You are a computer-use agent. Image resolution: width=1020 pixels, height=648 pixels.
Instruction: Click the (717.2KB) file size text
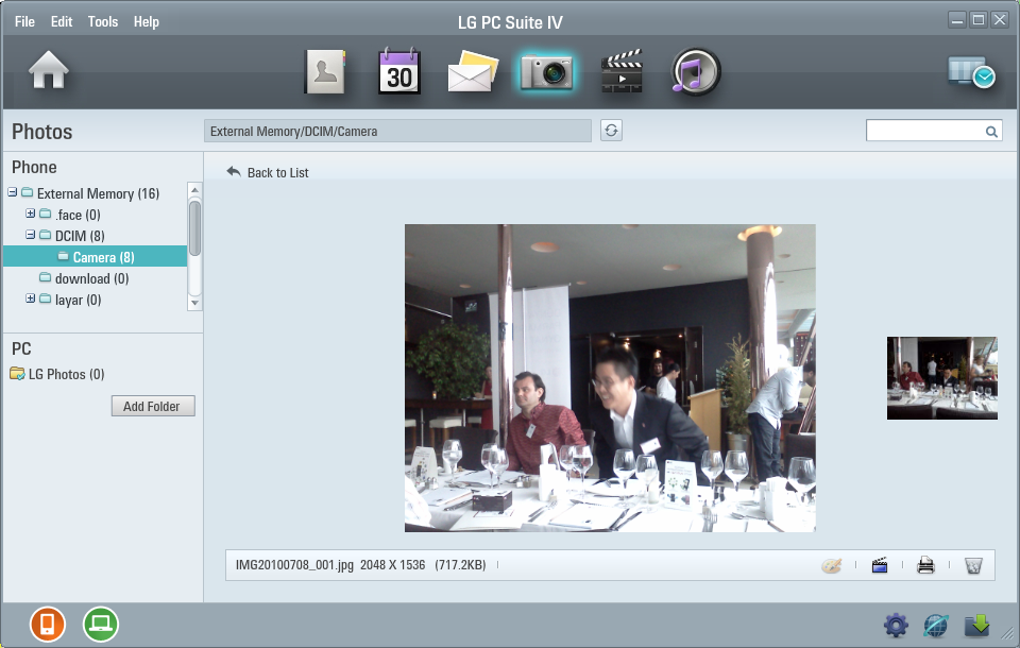click(x=461, y=565)
